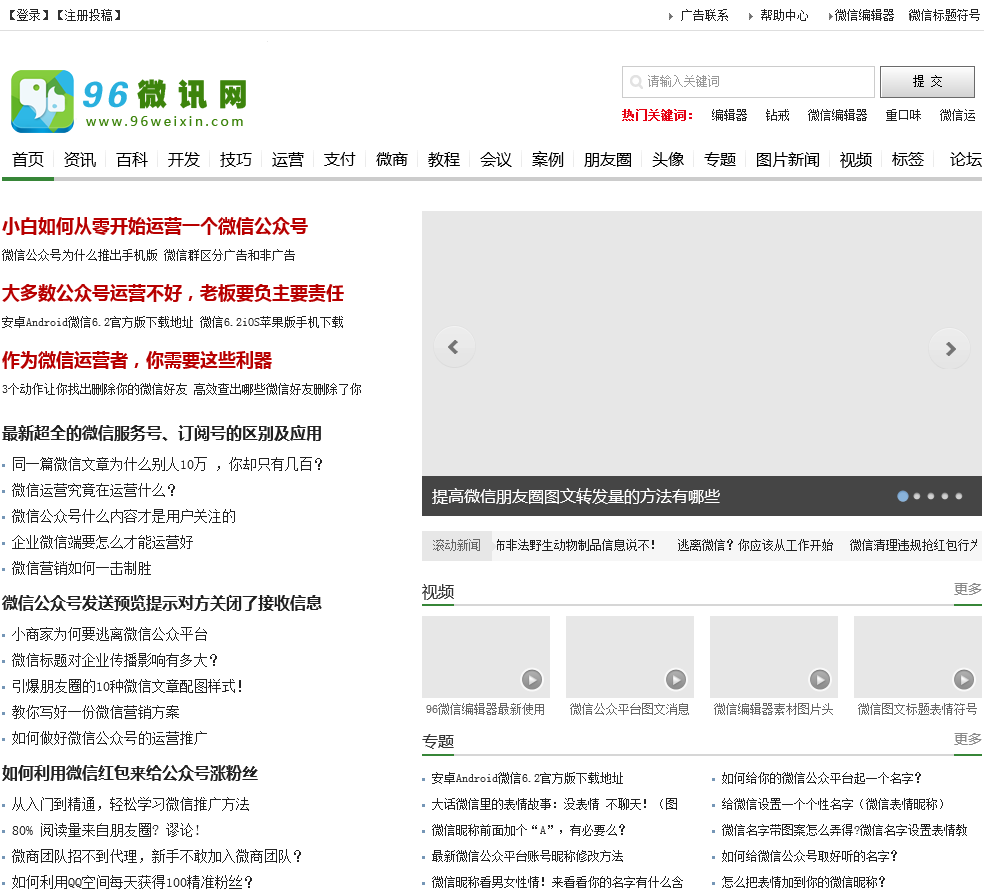
Task: Open 百科 navigation item
Action: [132, 160]
